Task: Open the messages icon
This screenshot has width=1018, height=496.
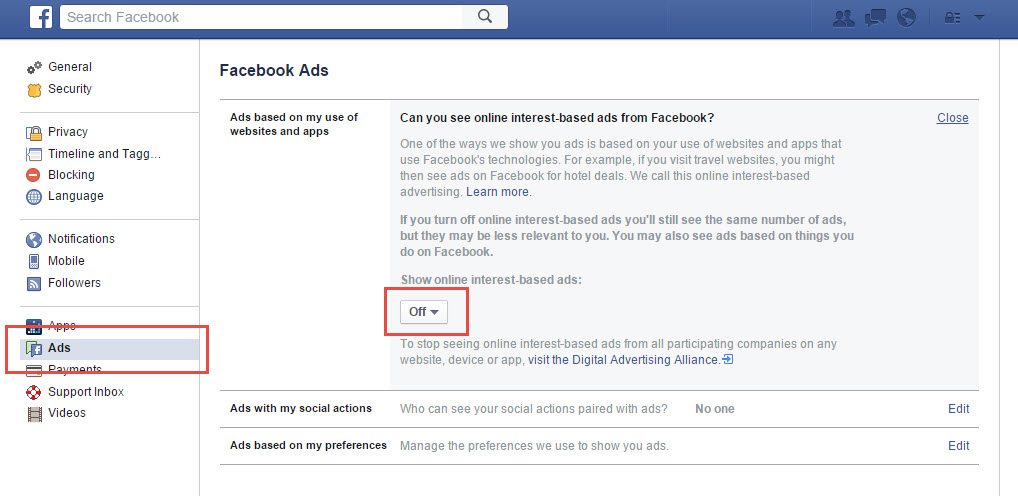Action: [875, 17]
